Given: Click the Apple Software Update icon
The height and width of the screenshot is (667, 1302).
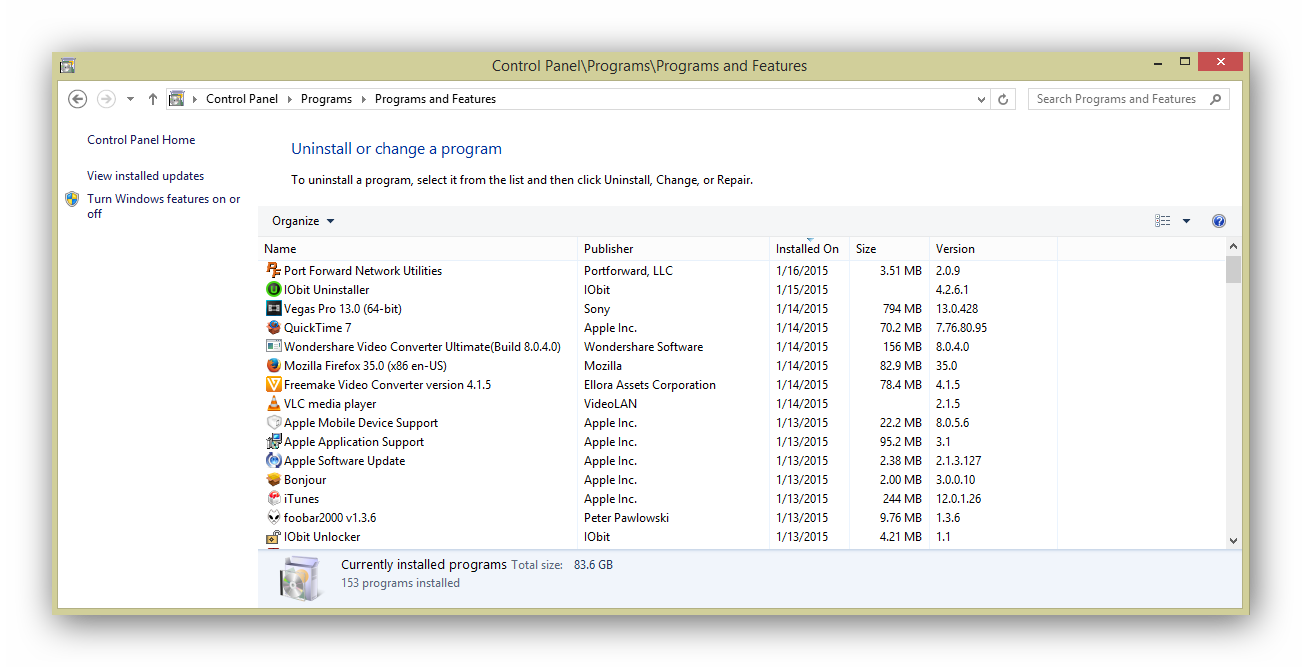Looking at the screenshot, I should pyautogui.click(x=274, y=460).
